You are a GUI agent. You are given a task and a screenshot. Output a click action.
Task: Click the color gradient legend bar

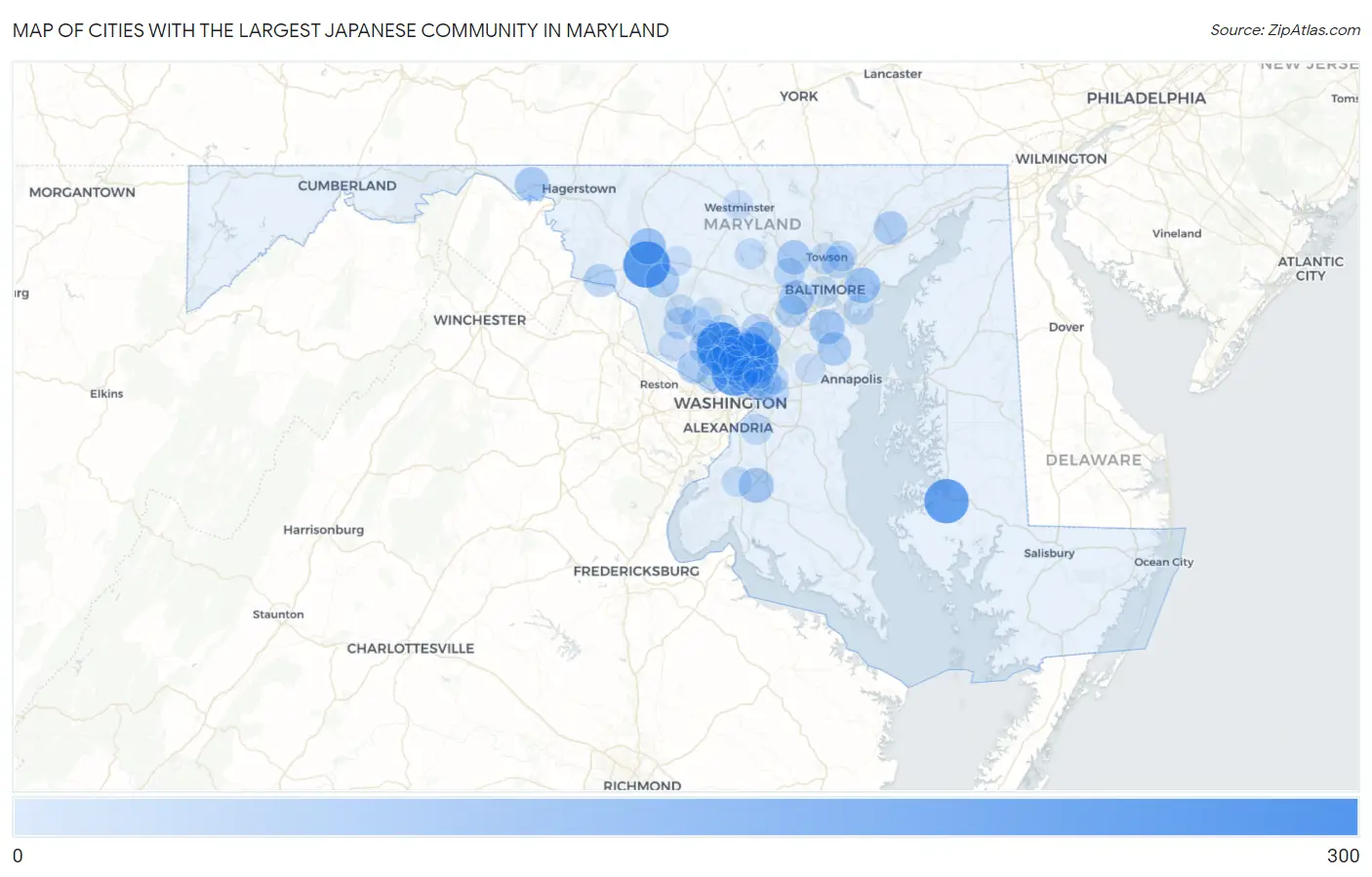point(685,817)
